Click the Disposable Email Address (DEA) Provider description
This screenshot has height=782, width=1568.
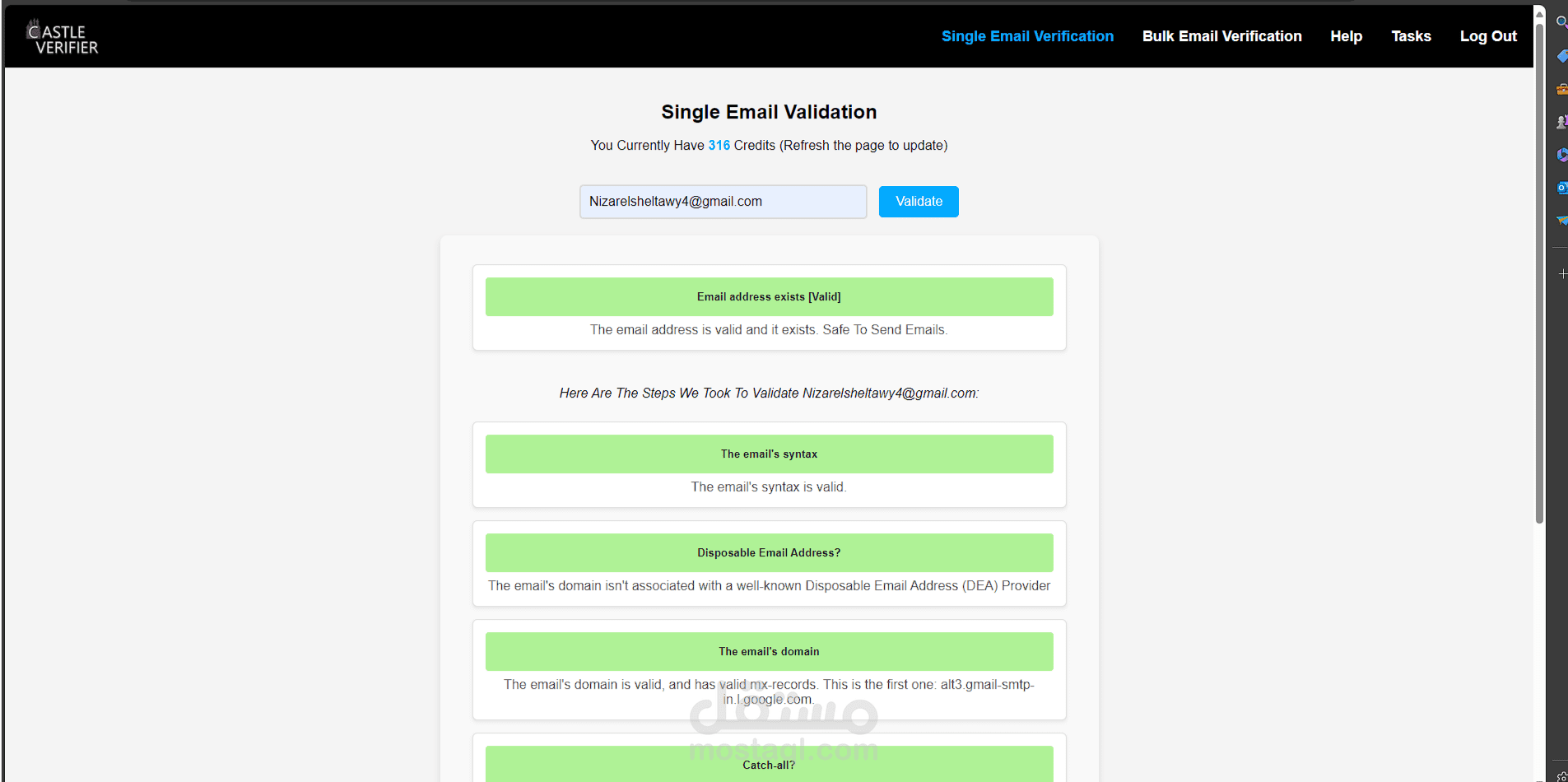769,586
